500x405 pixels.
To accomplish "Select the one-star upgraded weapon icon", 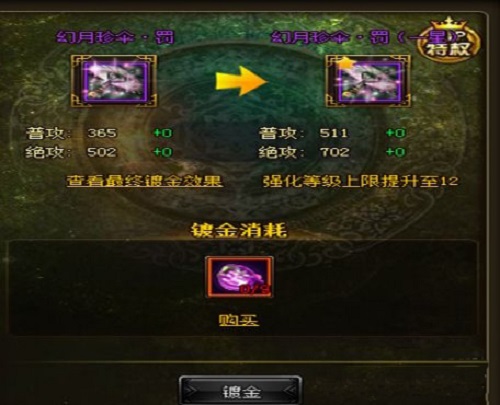I will pos(368,81).
